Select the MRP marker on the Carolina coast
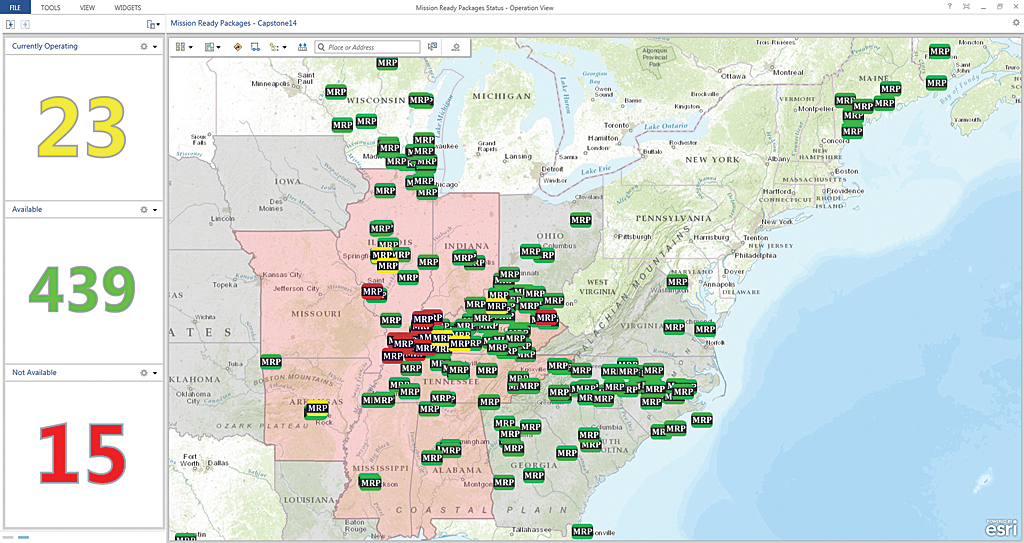Image resolution: width=1024 pixels, height=543 pixels. [x=701, y=420]
